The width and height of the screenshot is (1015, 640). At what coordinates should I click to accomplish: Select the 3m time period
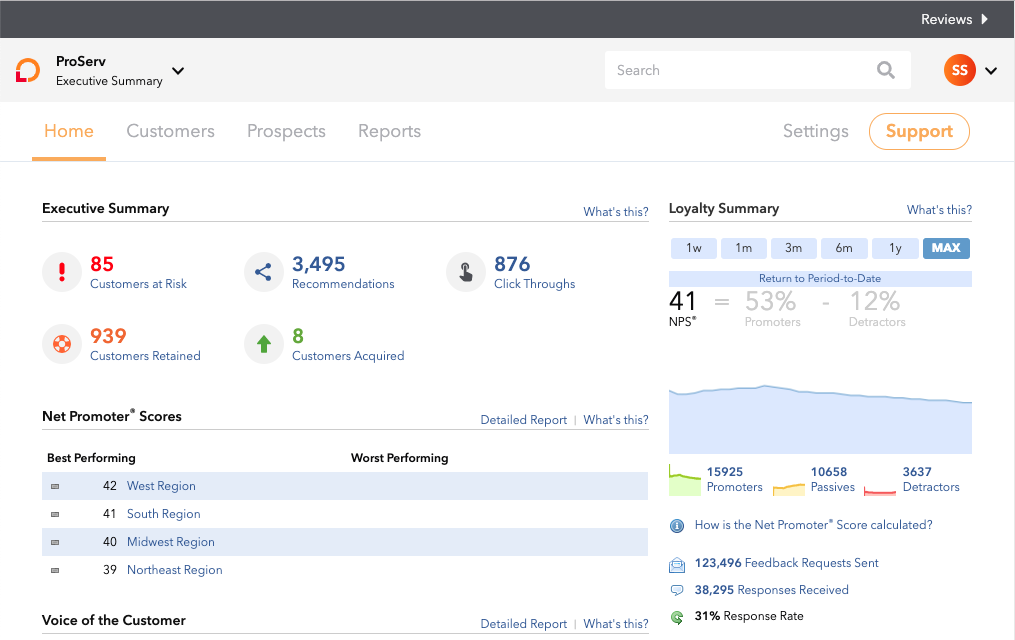[794, 248]
